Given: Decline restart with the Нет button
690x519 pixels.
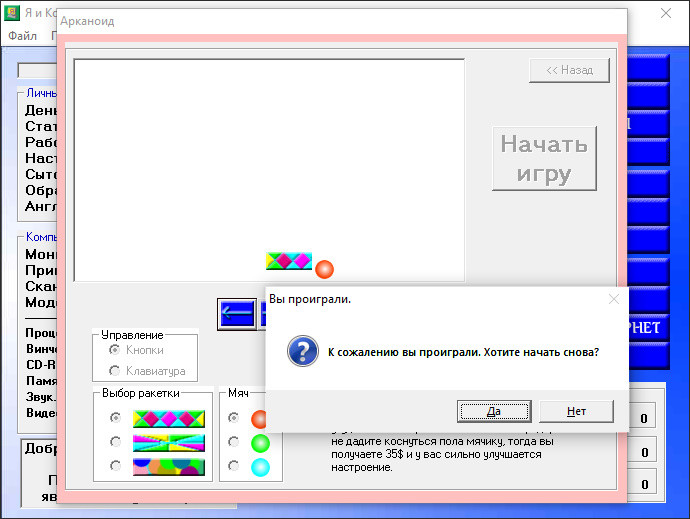Looking at the screenshot, I should pyautogui.click(x=576, y=411).
